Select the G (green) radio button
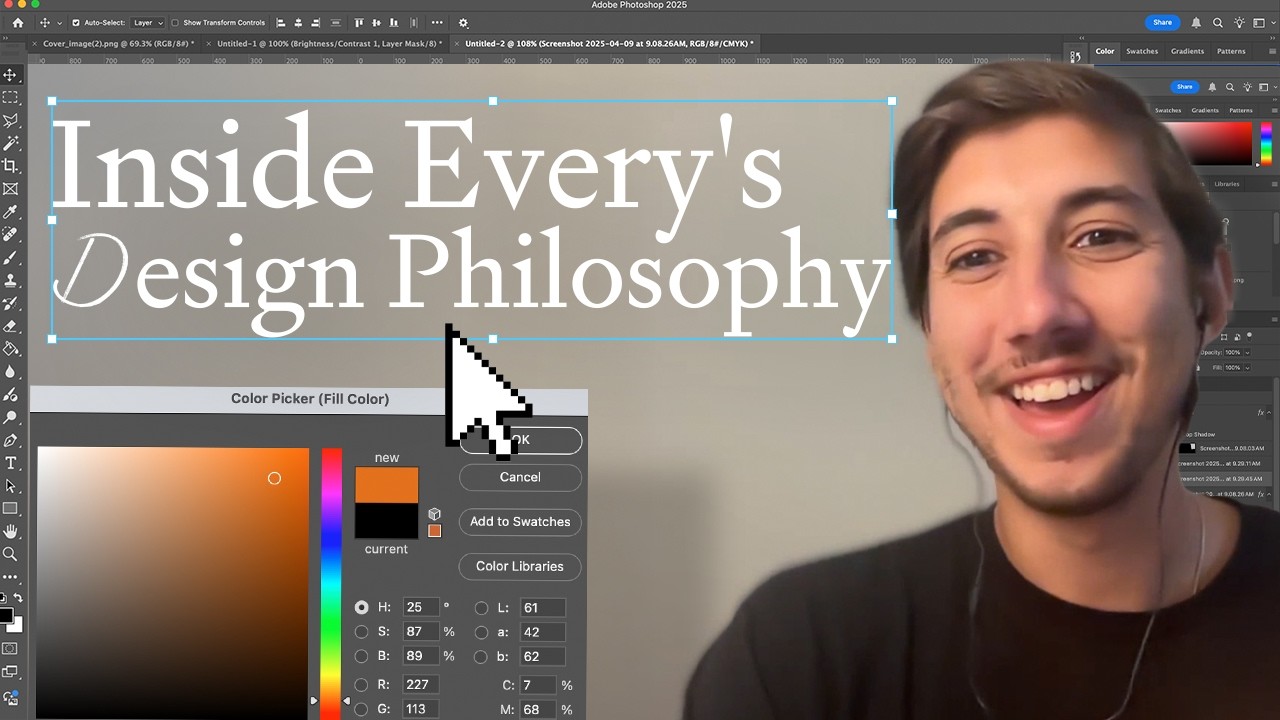 pyautogui.click(x=362, y=709)
